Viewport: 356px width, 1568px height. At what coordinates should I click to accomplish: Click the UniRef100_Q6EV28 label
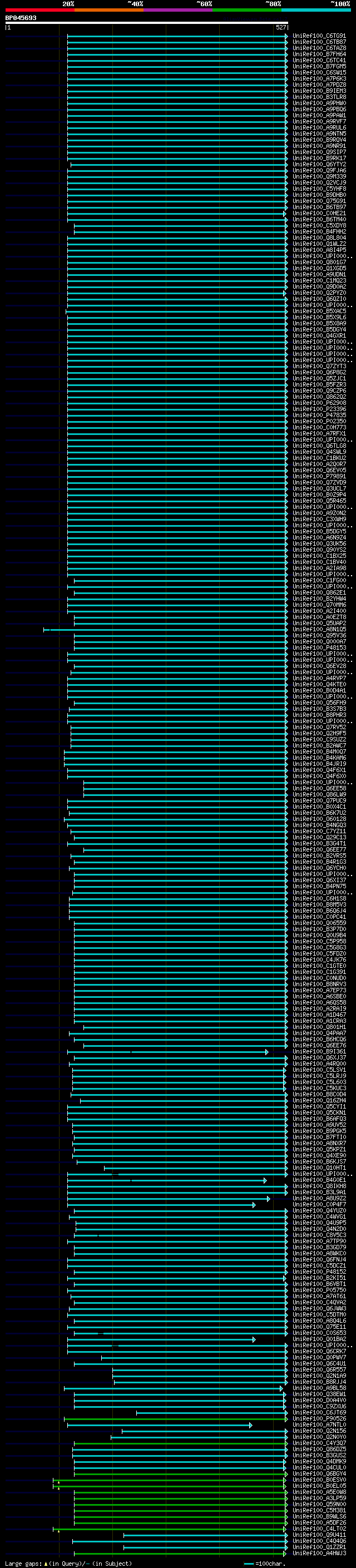click(319, 666)
